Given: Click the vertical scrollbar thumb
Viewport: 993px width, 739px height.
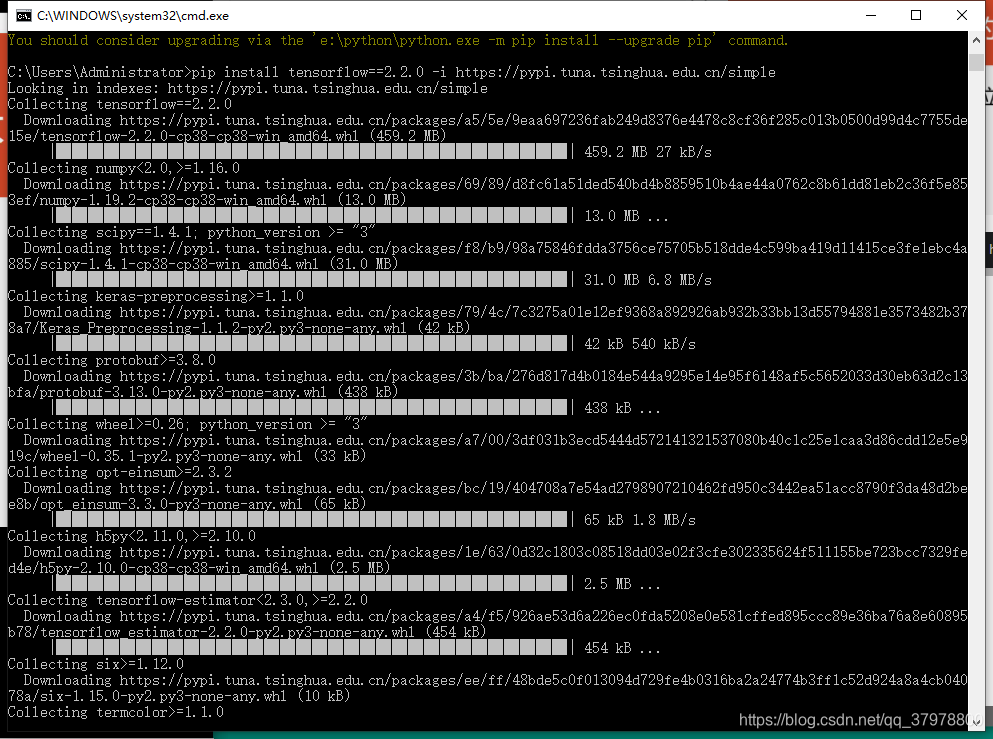Looking at the screenshot, I should 976,62.
